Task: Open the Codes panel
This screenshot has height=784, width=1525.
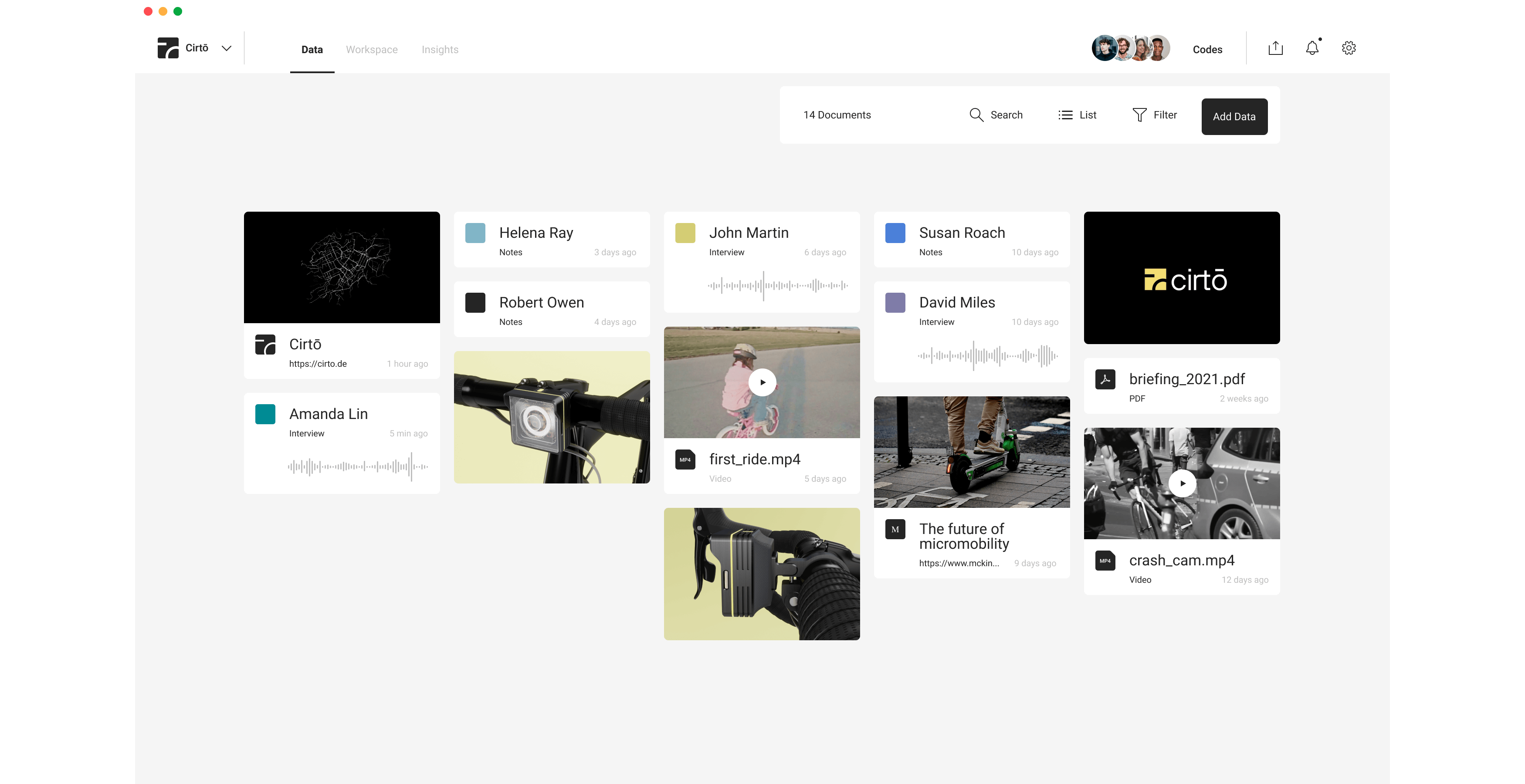Action: click(x=1207, y=50)
